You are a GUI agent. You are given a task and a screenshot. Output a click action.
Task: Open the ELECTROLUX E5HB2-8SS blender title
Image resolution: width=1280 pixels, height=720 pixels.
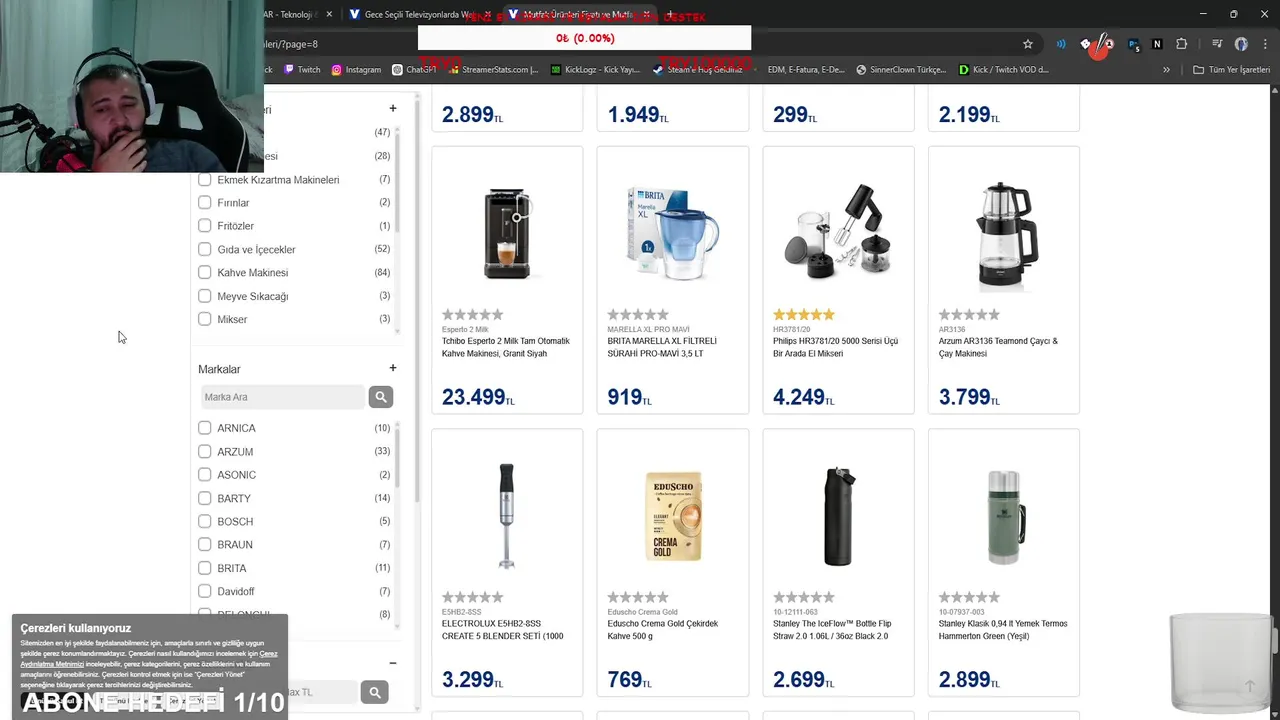pyautogui.click(x=503, y=630)
